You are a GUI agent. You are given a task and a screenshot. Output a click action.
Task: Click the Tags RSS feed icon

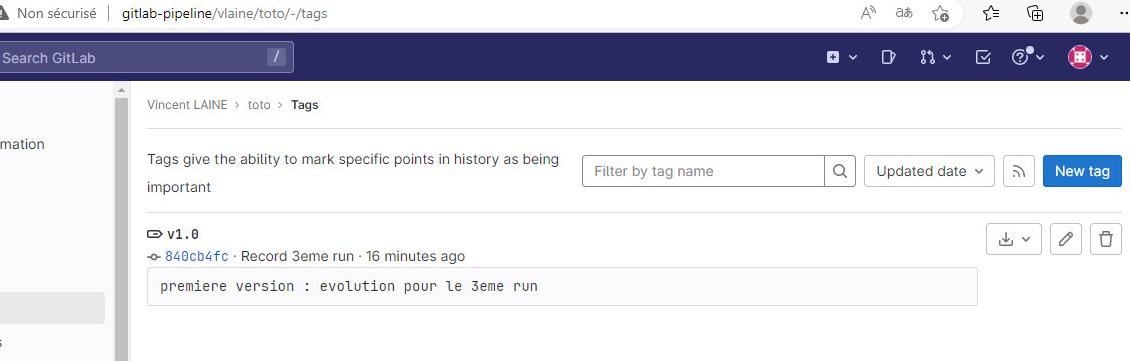1019,171
